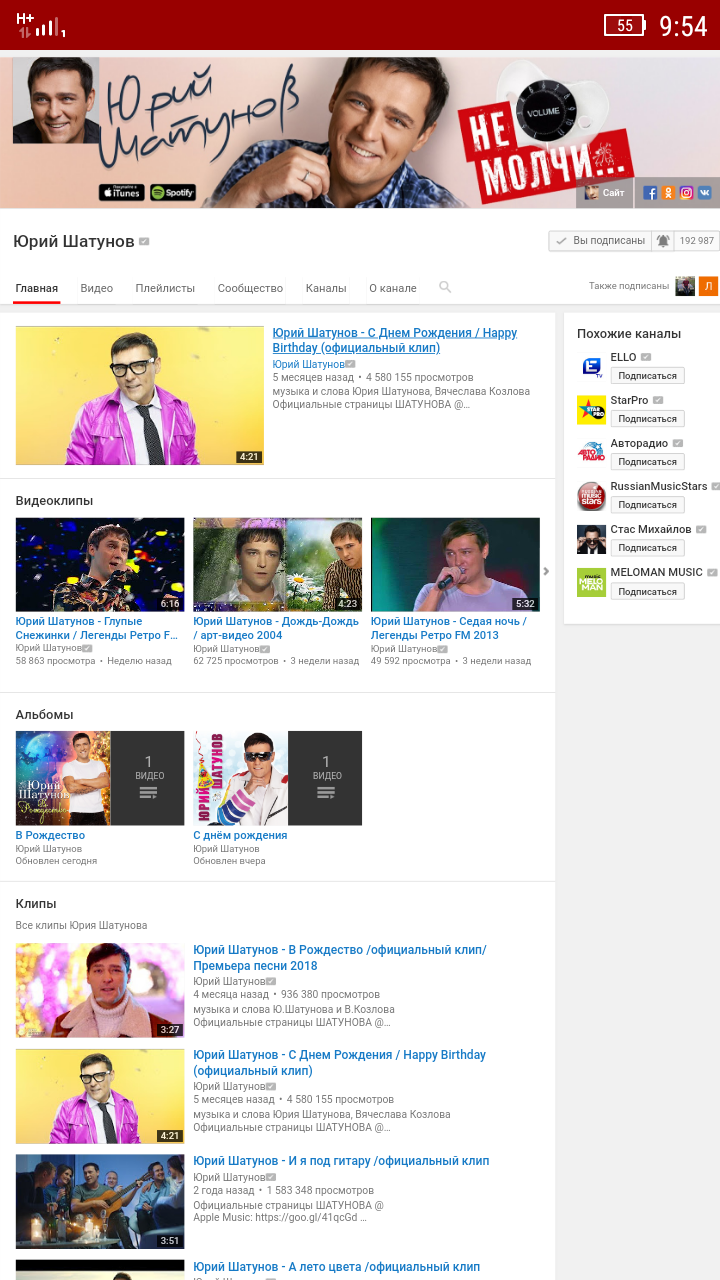Subscribe to the MELOMAN MUSIC channel

tap(647, 591)
